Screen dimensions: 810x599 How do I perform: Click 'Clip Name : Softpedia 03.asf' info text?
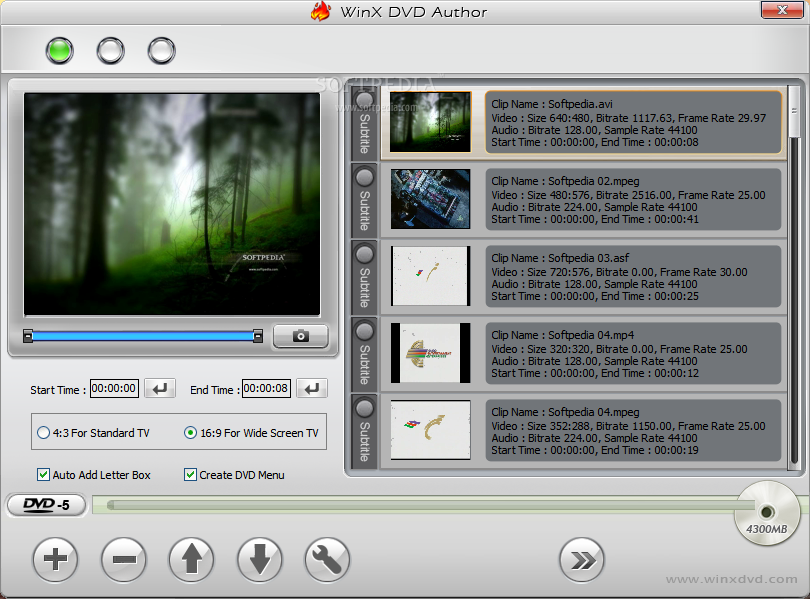click(x=560, y=258)
